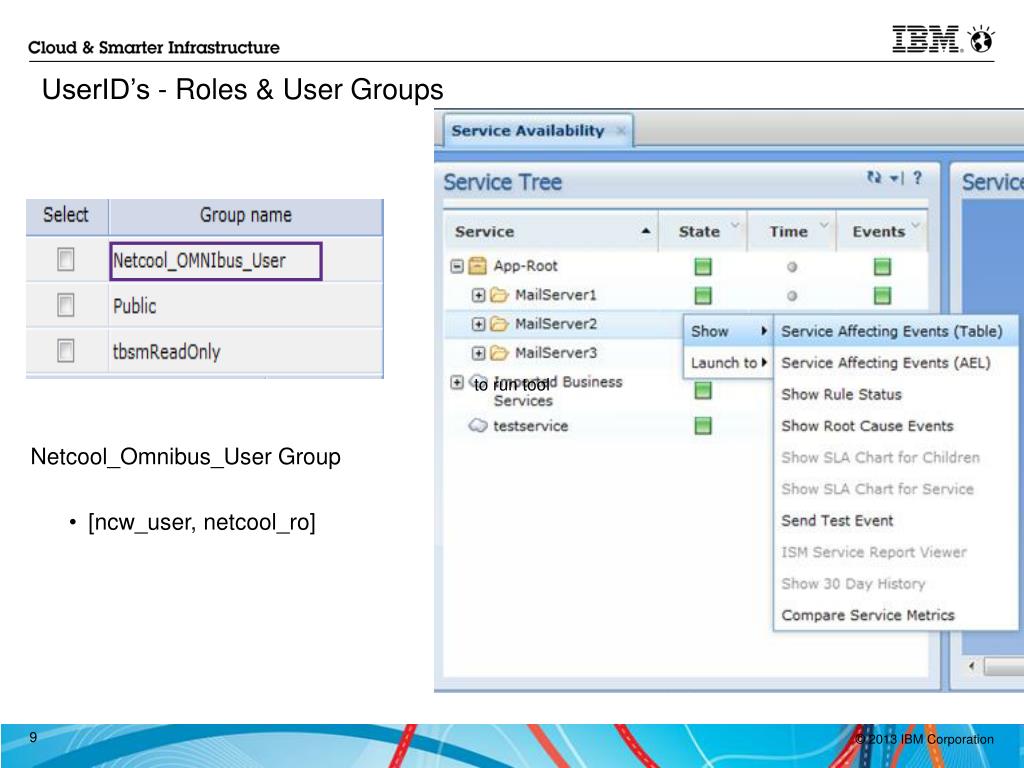Screen dimensions: 1024x768
Task: Click the testservice cloud icon
Action: 478,426
